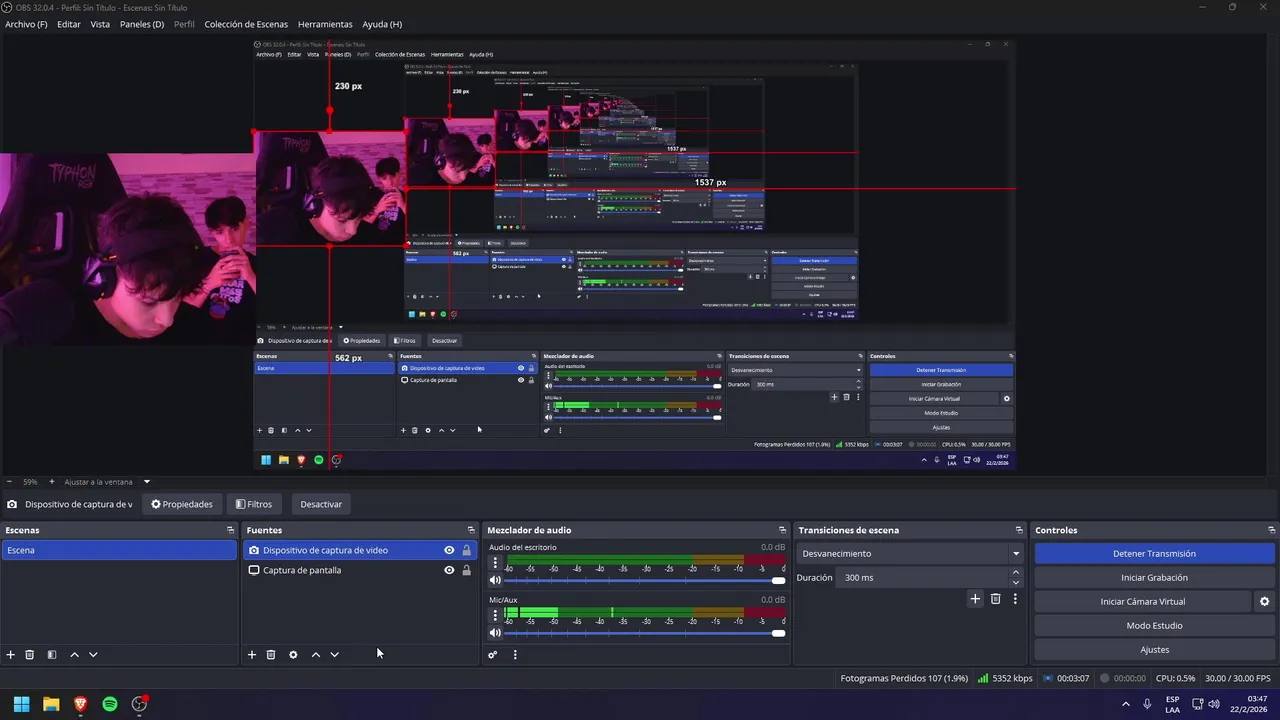Add a new scene with the plus icon
The height and width of the screenshot is (720, 1280).
pyautogui.click(x=11, y=655)
